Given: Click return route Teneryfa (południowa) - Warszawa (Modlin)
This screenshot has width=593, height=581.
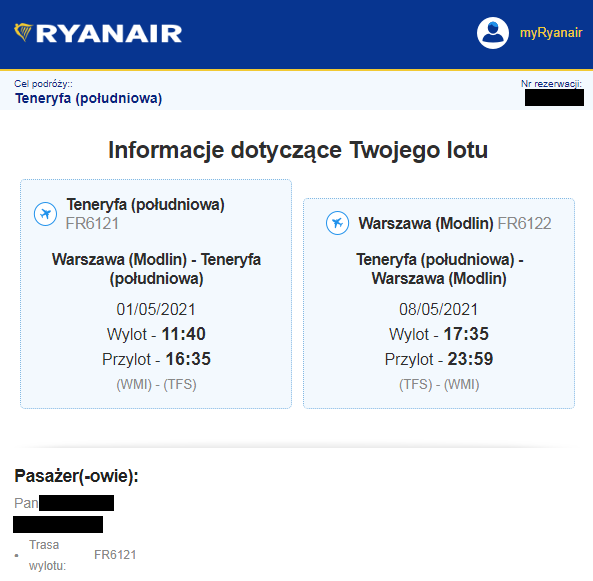Looking at the screenshot, I should coord(439,269).
